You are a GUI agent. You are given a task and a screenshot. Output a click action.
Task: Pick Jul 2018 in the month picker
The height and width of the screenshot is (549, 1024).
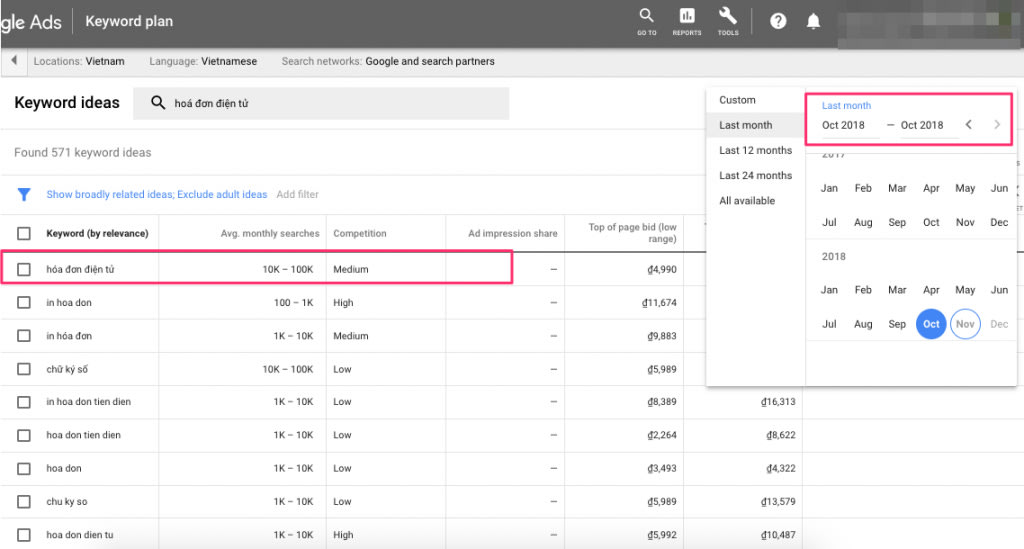[829, 324]
